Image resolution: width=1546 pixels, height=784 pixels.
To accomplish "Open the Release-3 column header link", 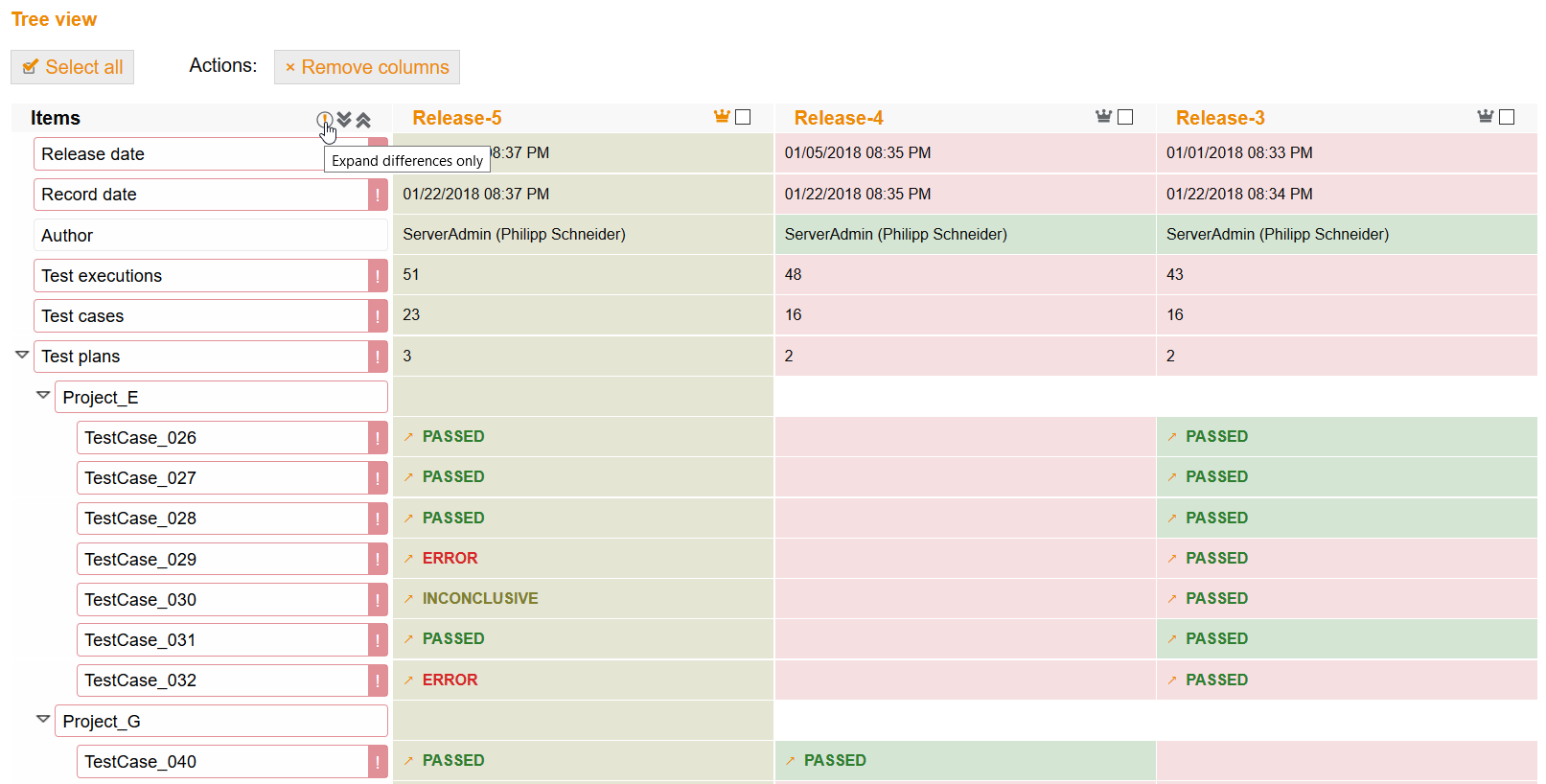I will pyautogui.click(x=1220, y=118).
